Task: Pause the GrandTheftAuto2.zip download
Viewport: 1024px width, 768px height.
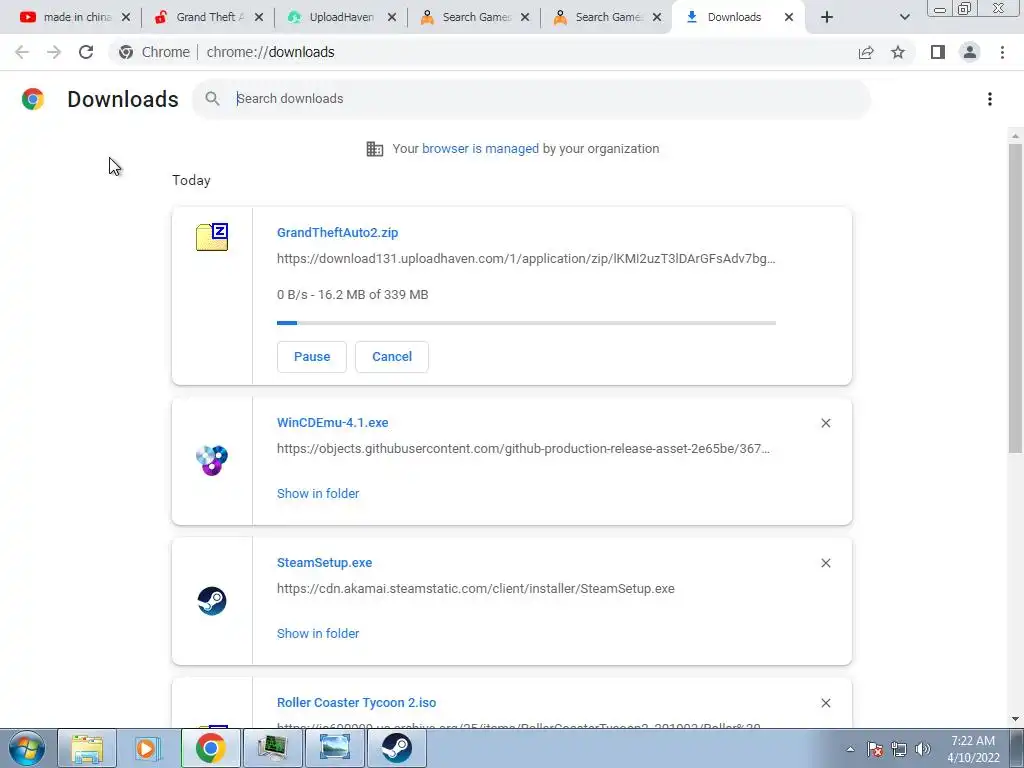Action: click(312, 357)
